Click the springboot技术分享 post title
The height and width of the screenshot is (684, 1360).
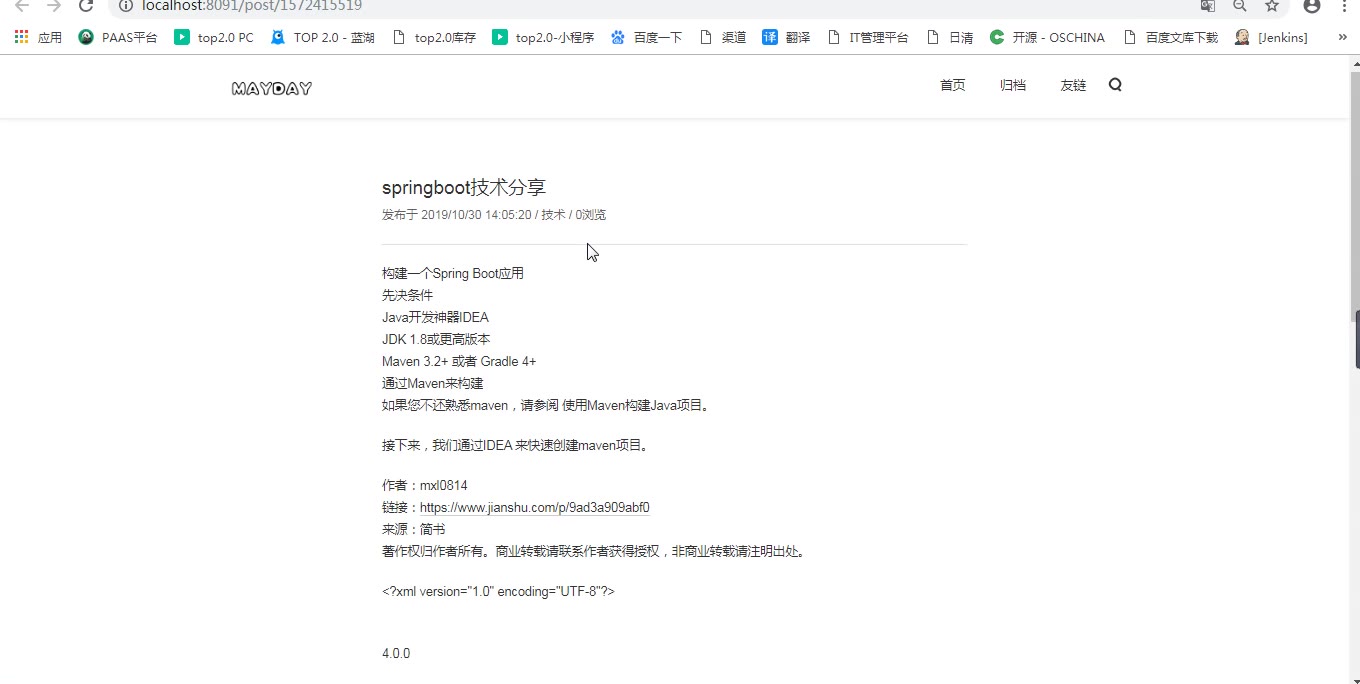(x=464, y=187)
